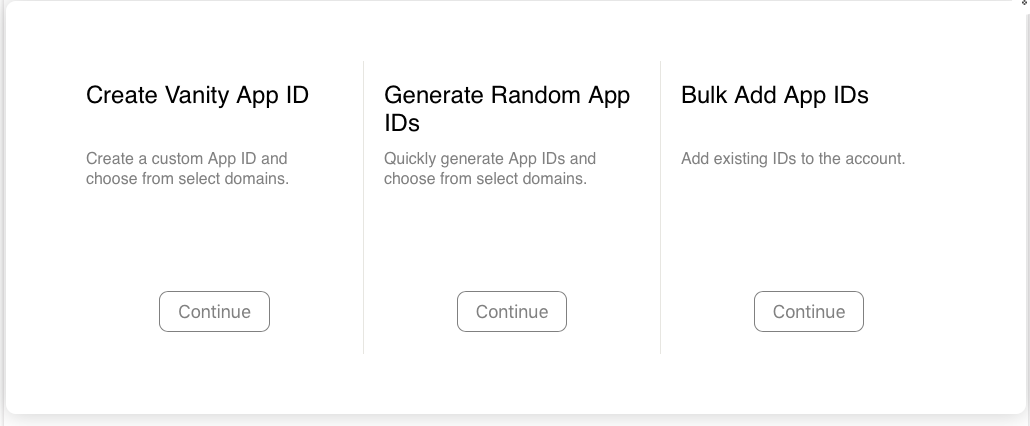Image resolution: width=1030 pixels, height=426 pixels.
Task: Click Continue under Bulk Add App IDs
Action: coord(808,311)
